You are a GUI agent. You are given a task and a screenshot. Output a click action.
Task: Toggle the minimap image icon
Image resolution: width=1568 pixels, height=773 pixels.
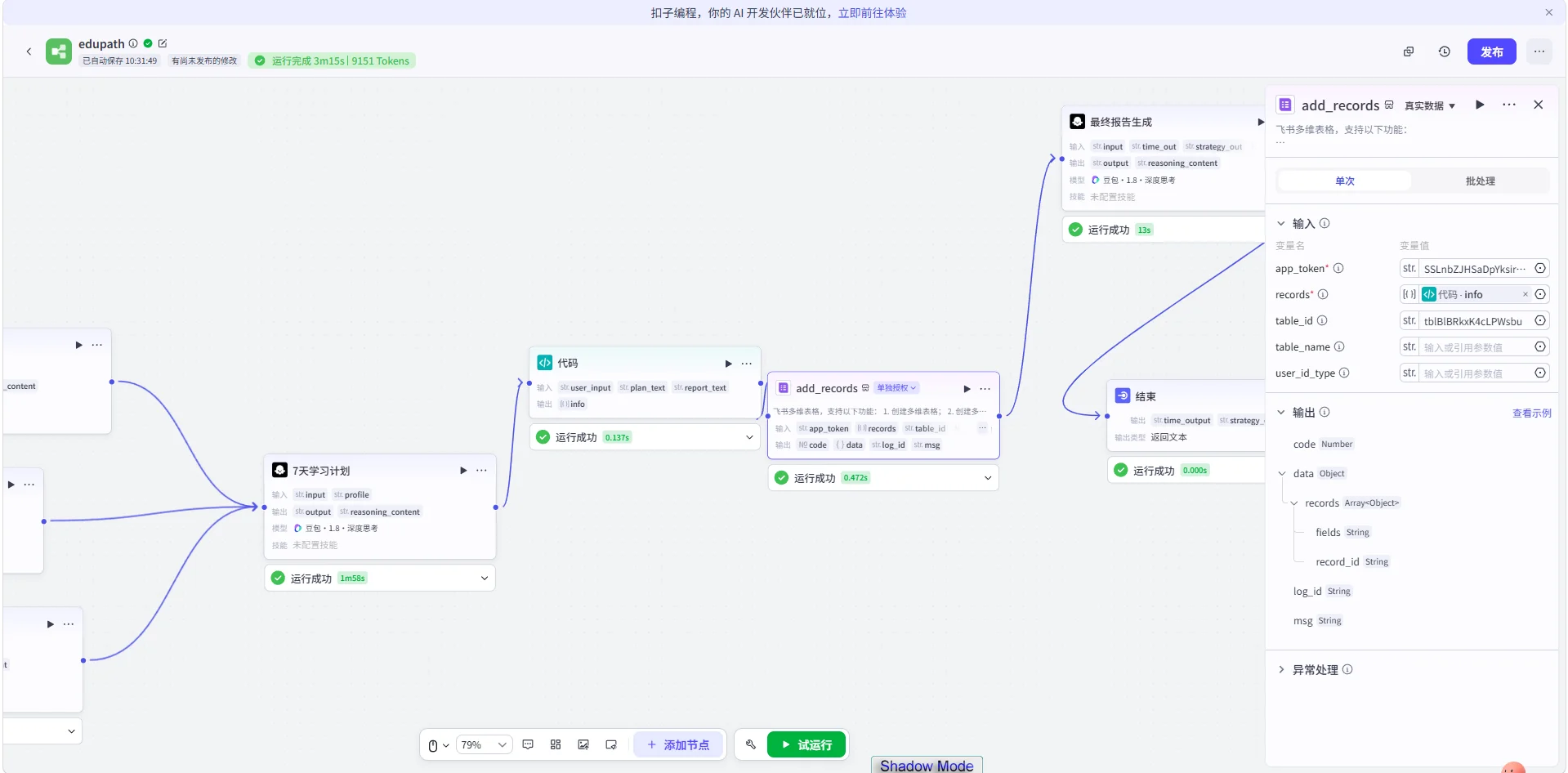click(583, 744)
